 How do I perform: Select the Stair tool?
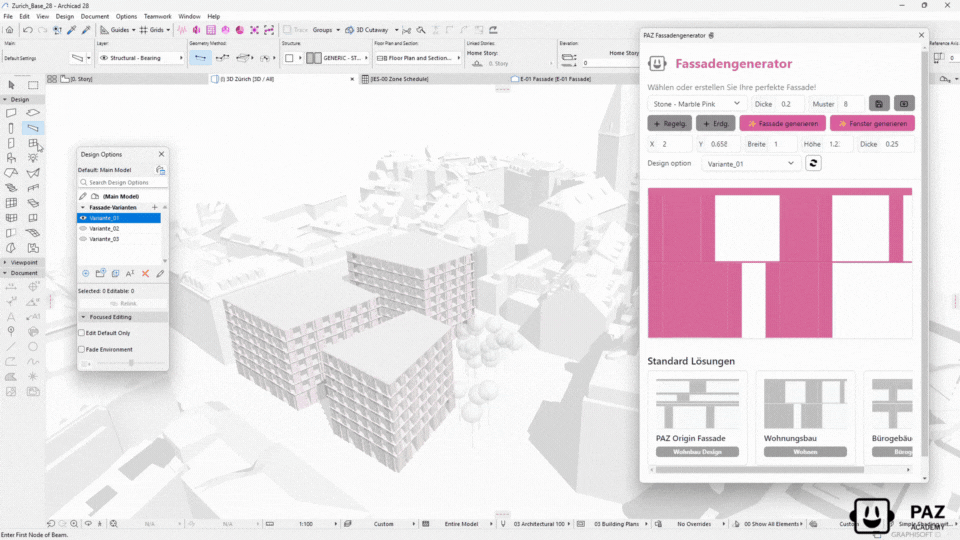click(x=11, y=188)
